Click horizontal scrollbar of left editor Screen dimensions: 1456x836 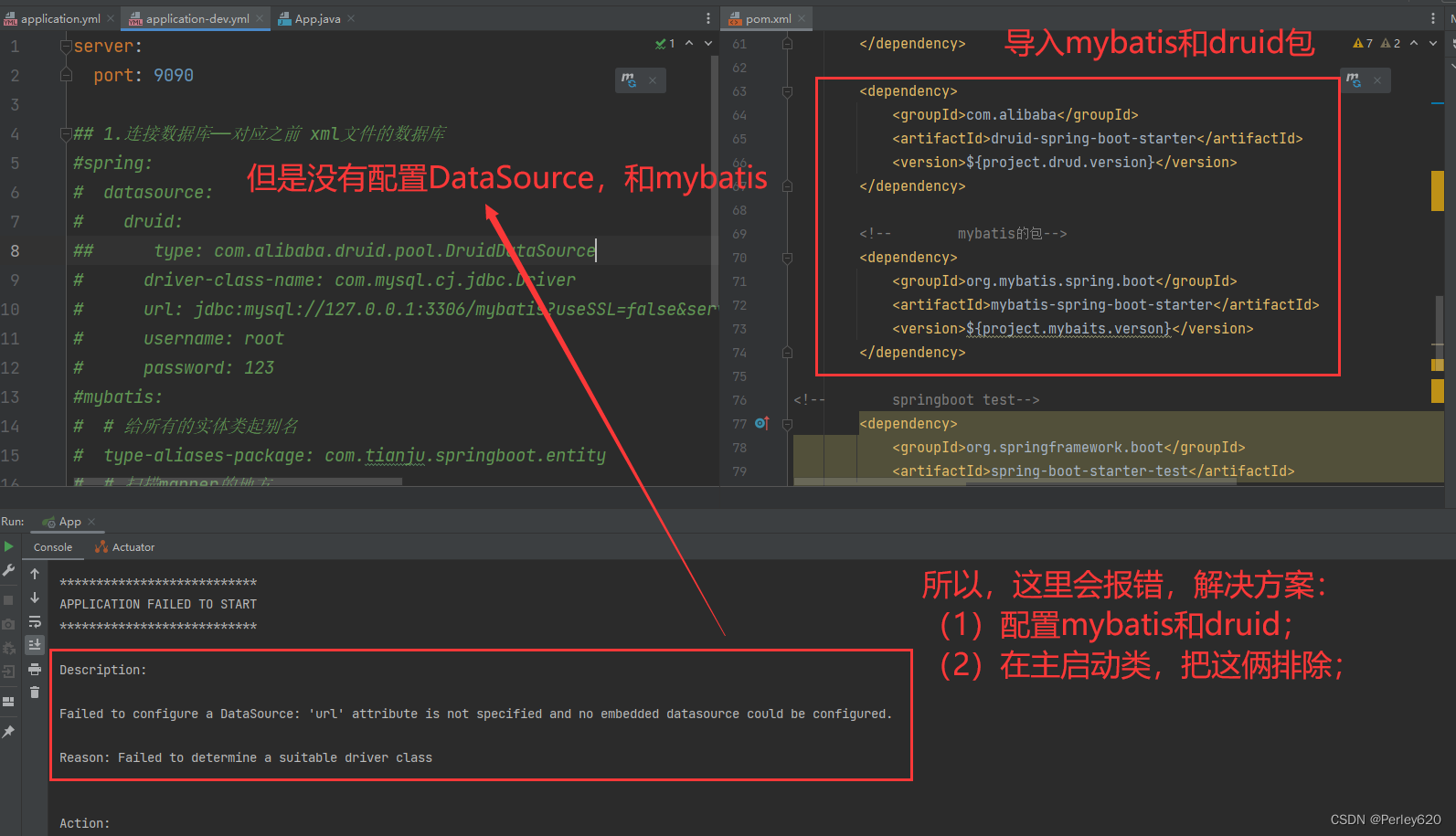point(238,481)
